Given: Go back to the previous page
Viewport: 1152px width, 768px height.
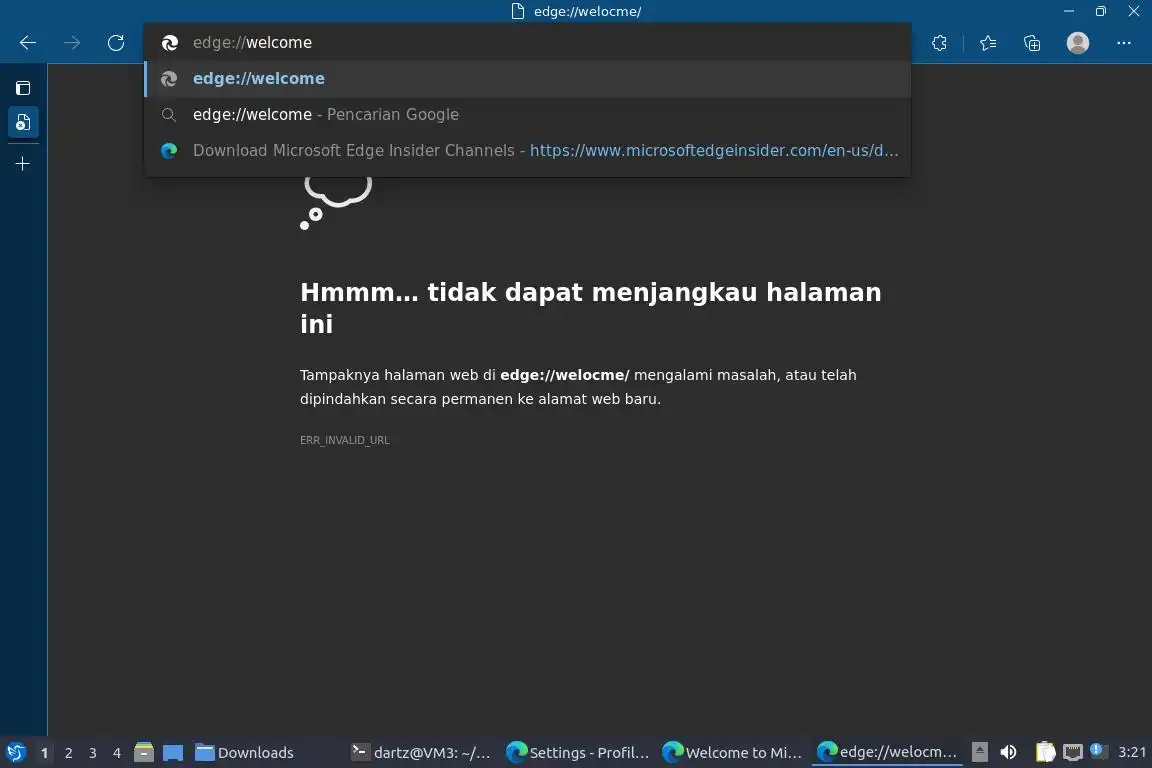Looking at the screenshot, I should coord(28,43).
